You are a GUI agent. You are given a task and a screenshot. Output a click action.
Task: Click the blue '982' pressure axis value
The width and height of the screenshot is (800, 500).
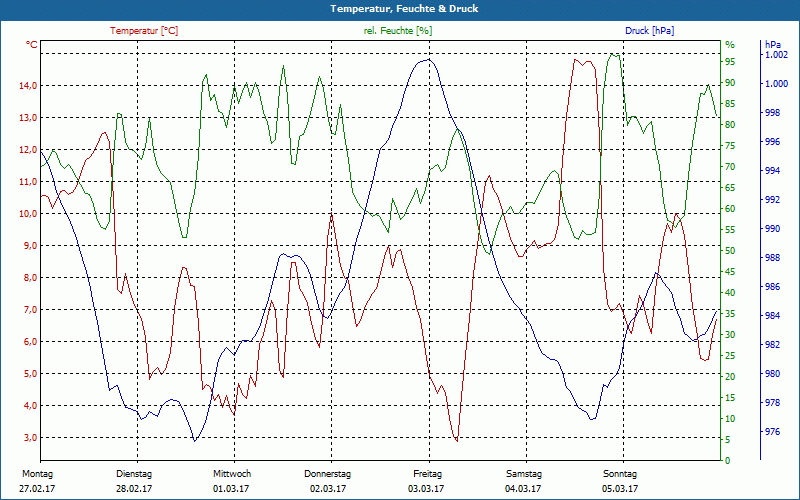point(772,345)
